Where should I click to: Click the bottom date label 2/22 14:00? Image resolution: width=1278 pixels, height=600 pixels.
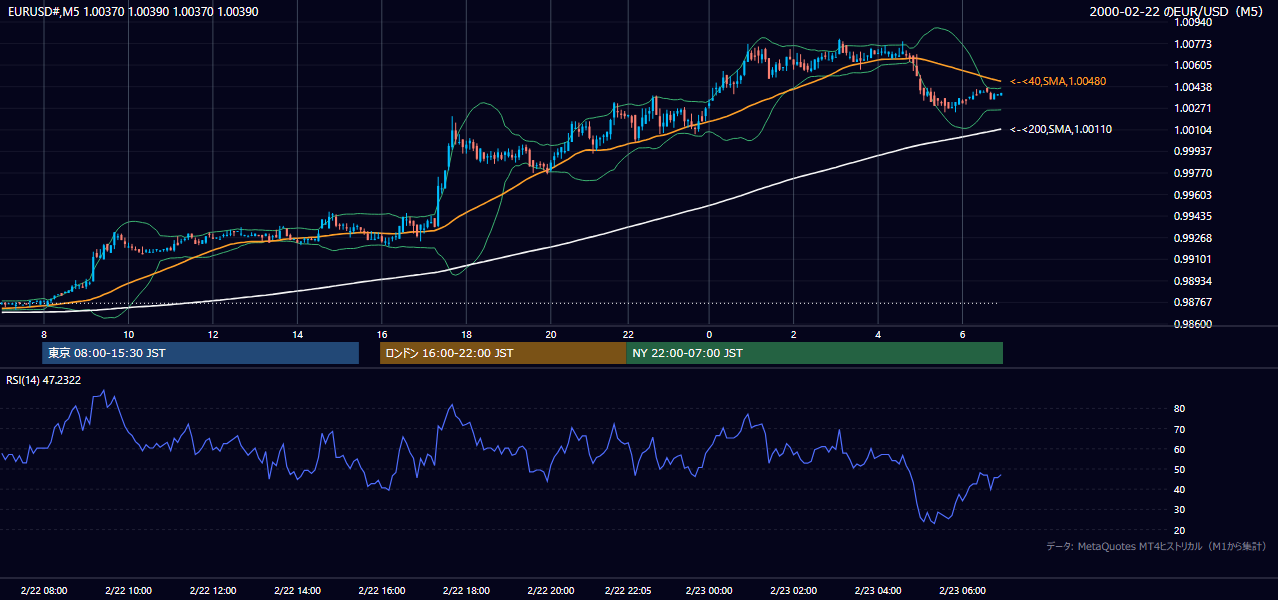297,591
